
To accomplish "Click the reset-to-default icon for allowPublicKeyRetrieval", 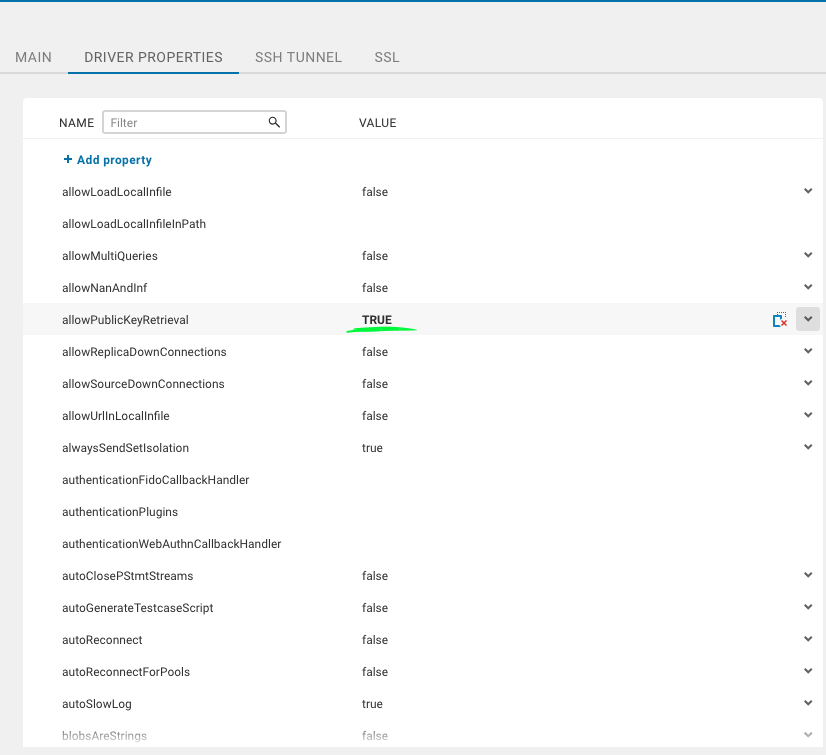I will point(780,318).
